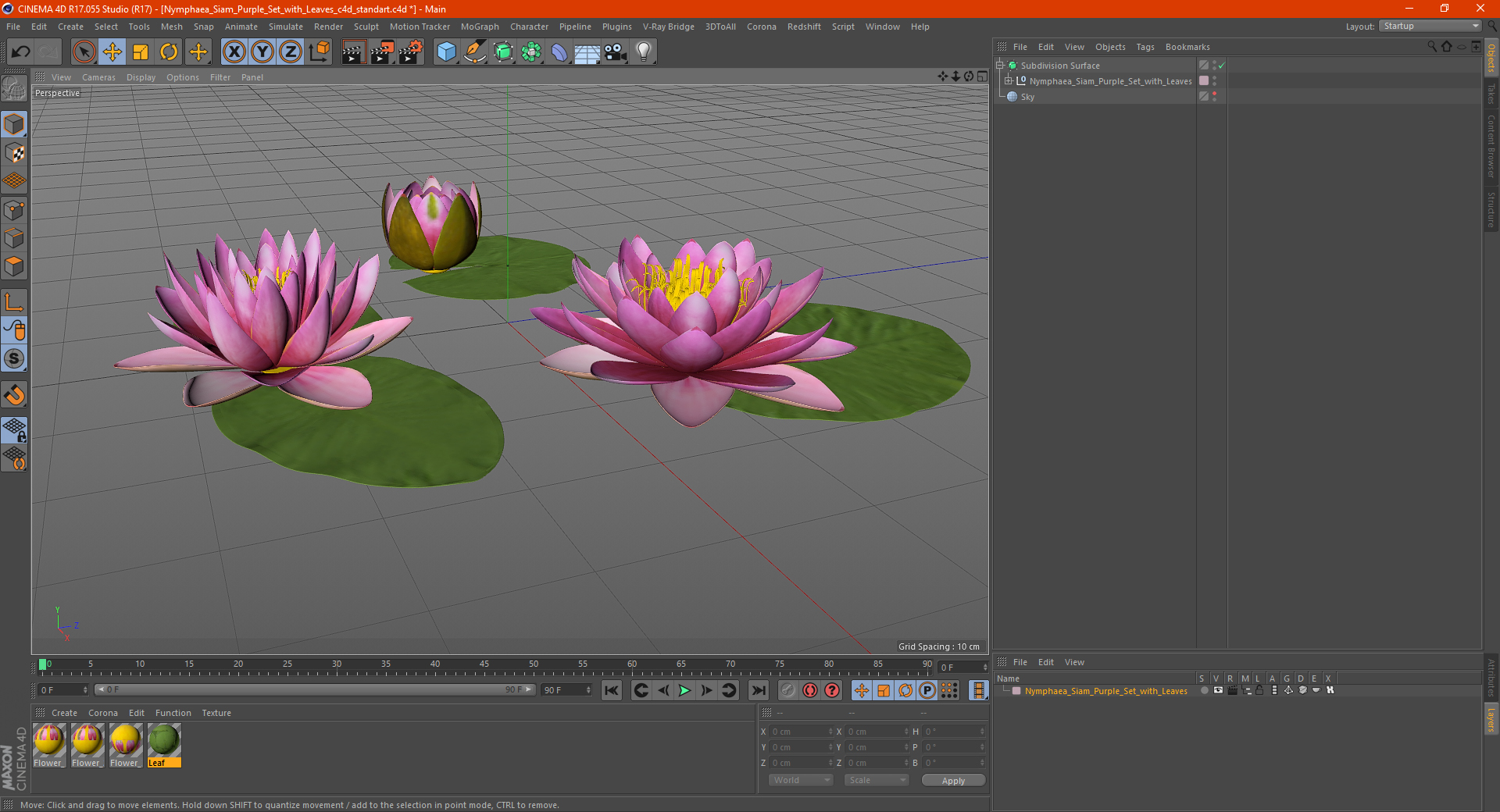Toggle Y axis lock

click(x=262, y=52)
